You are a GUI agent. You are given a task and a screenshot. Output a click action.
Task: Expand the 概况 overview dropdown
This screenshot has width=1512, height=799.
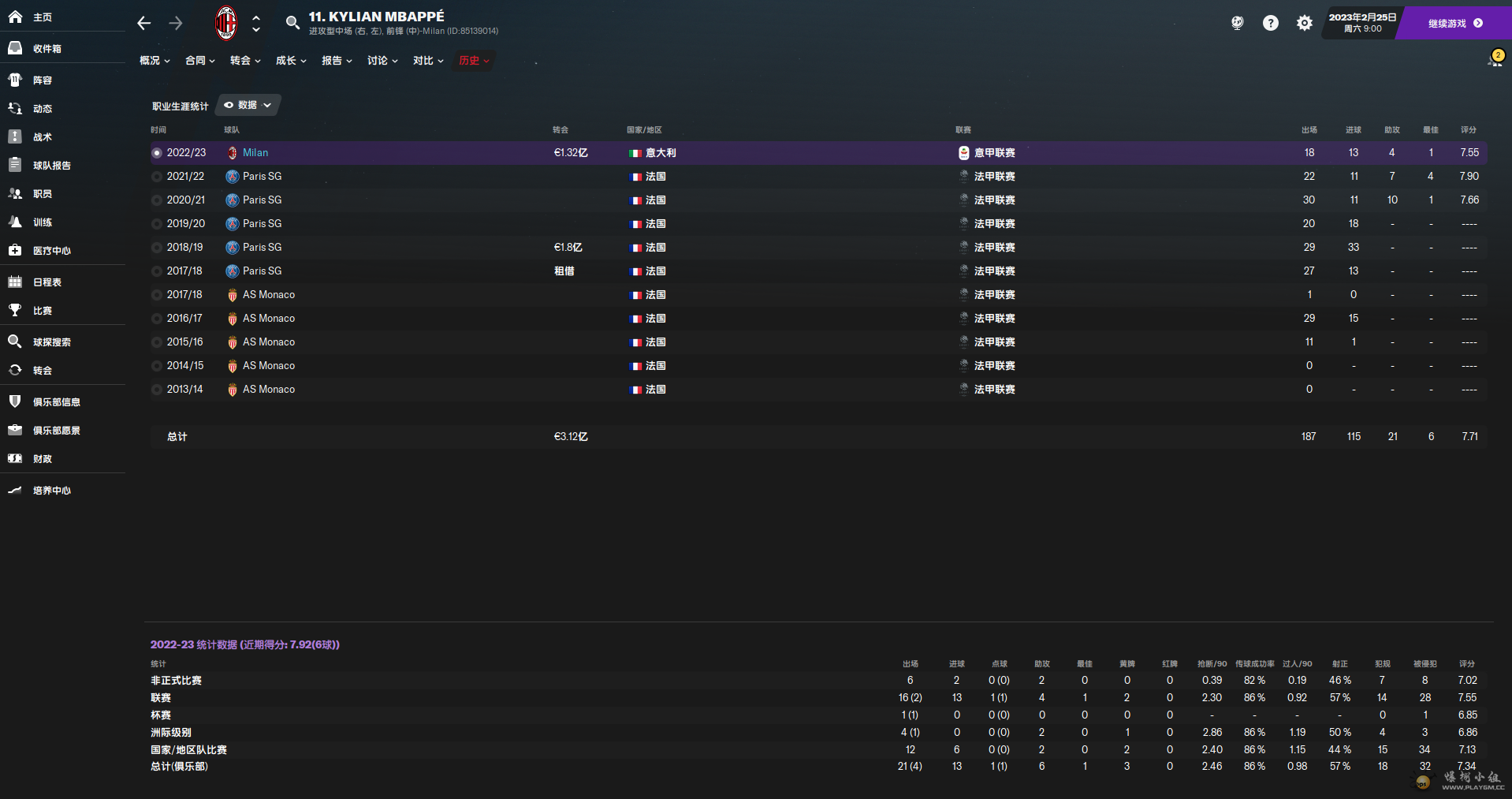(x=155, y=61)
